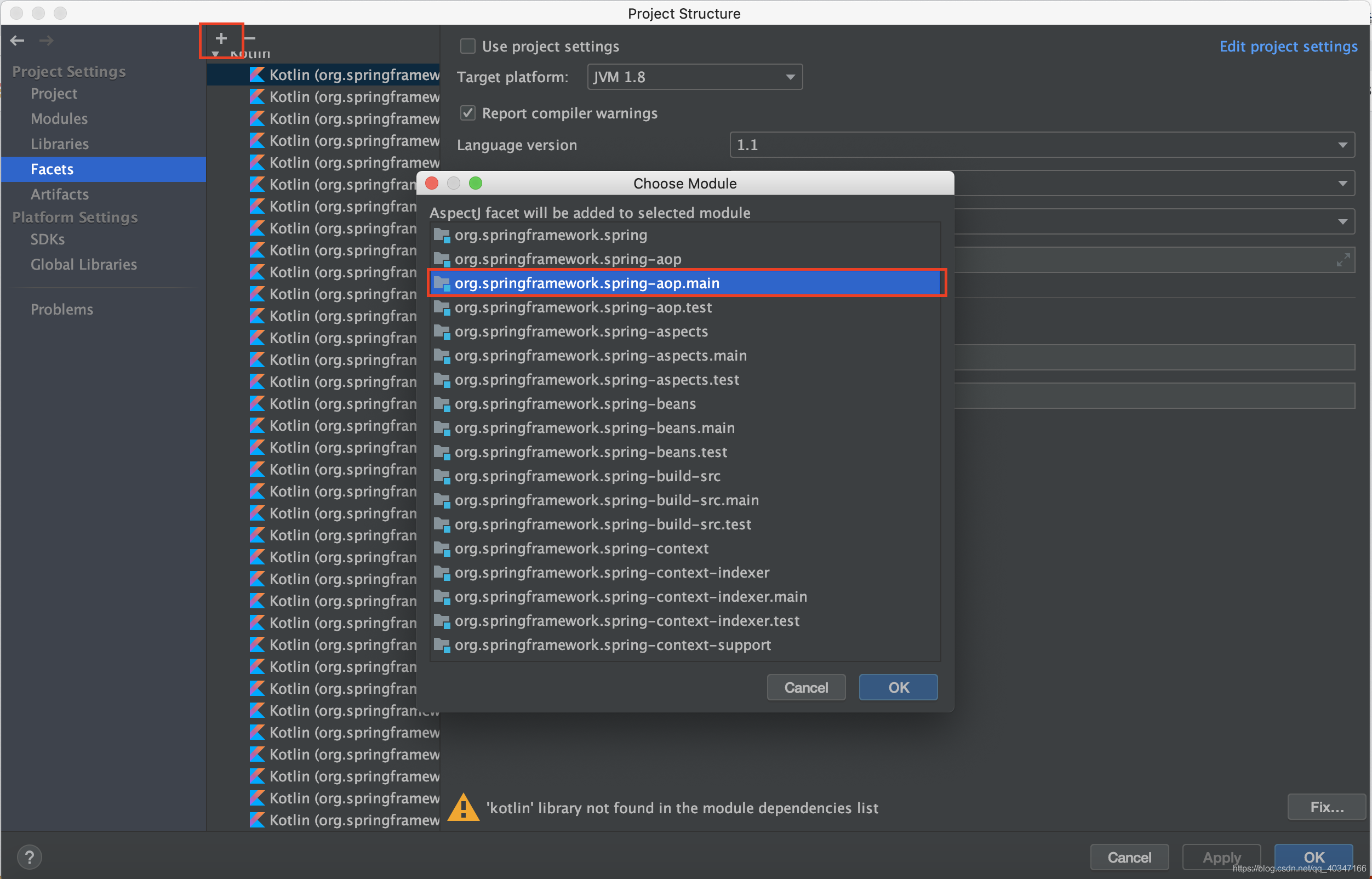Screen dimensions: 1372x879
Task: Go forward with the right arrow icon
Action: 46,40
